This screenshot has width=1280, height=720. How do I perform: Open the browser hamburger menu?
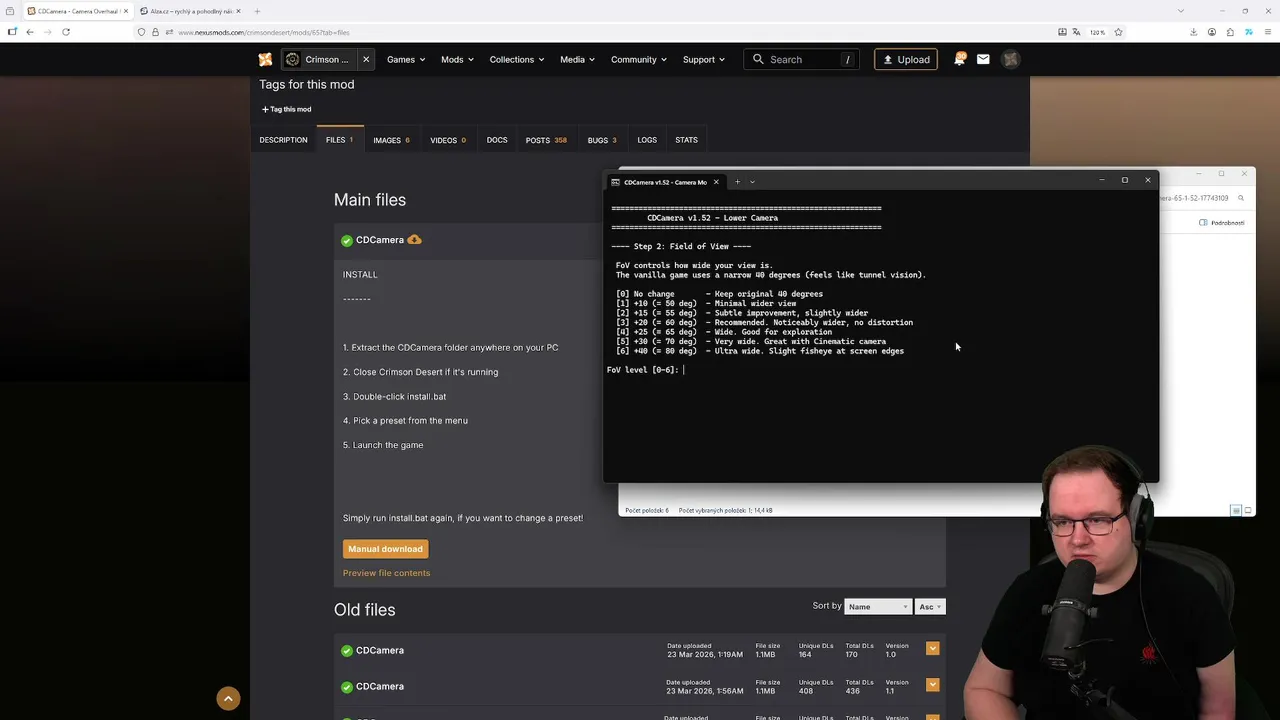1267,32
